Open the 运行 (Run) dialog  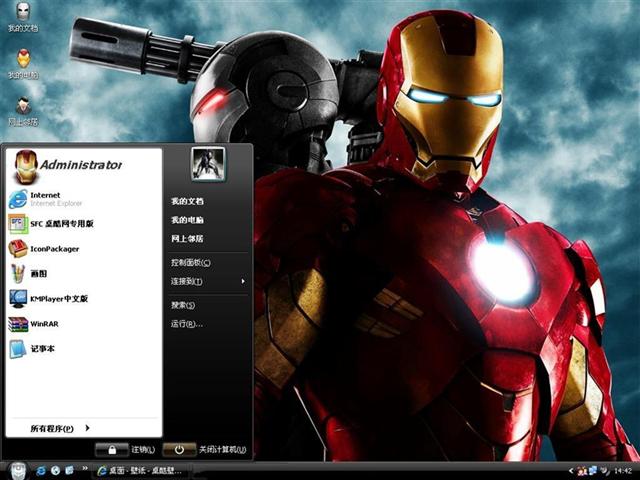186,324
